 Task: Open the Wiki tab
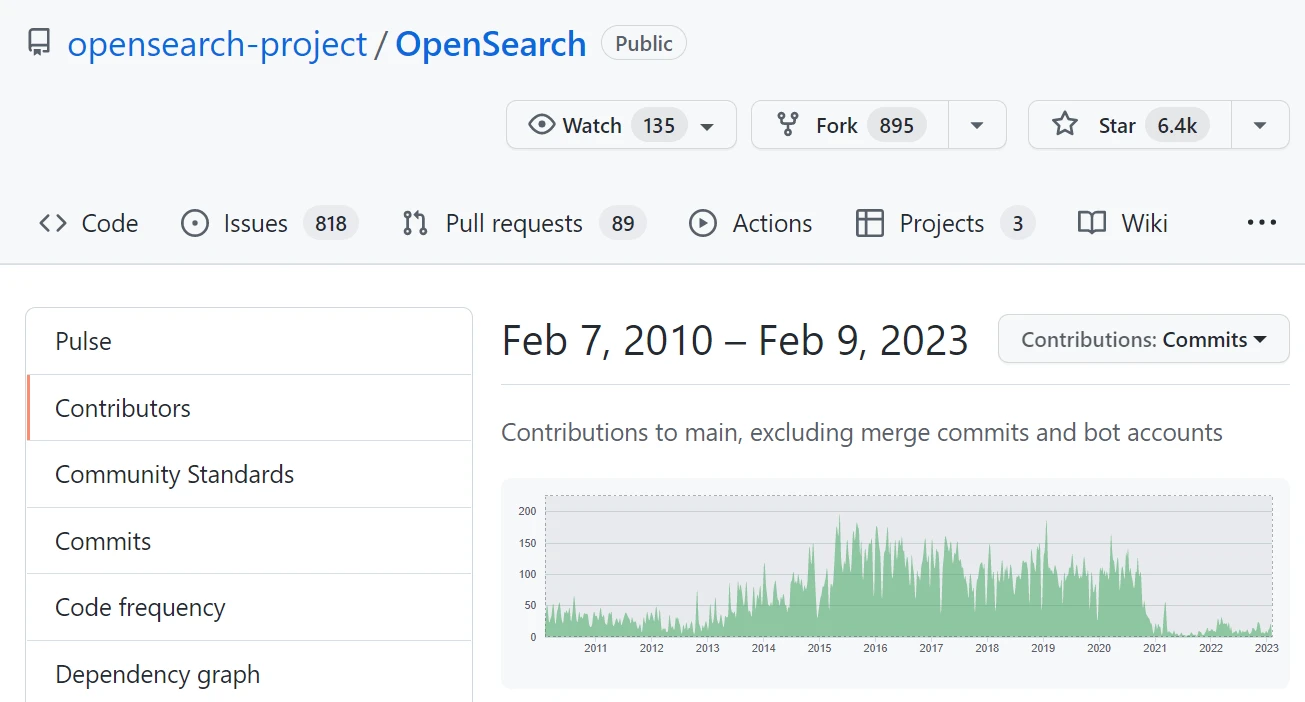tap(1123, 223)
